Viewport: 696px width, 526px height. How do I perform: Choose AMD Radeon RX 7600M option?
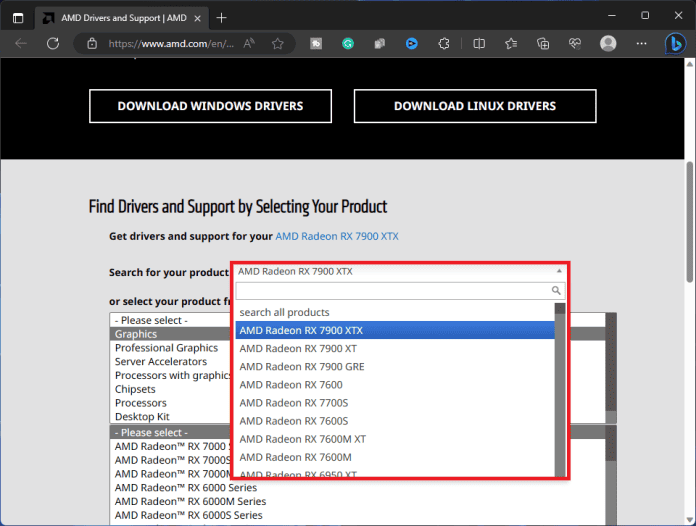coord(395,457)
